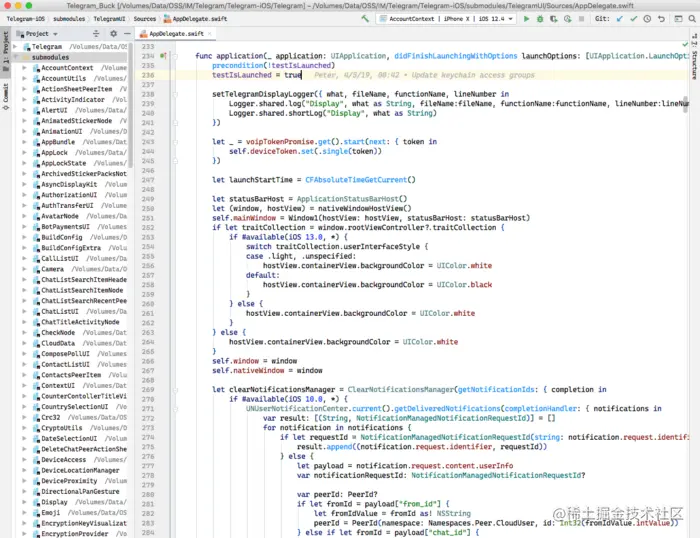700x538 pixels.
Task: Expand the Display module node
Action: click(25, 502)
